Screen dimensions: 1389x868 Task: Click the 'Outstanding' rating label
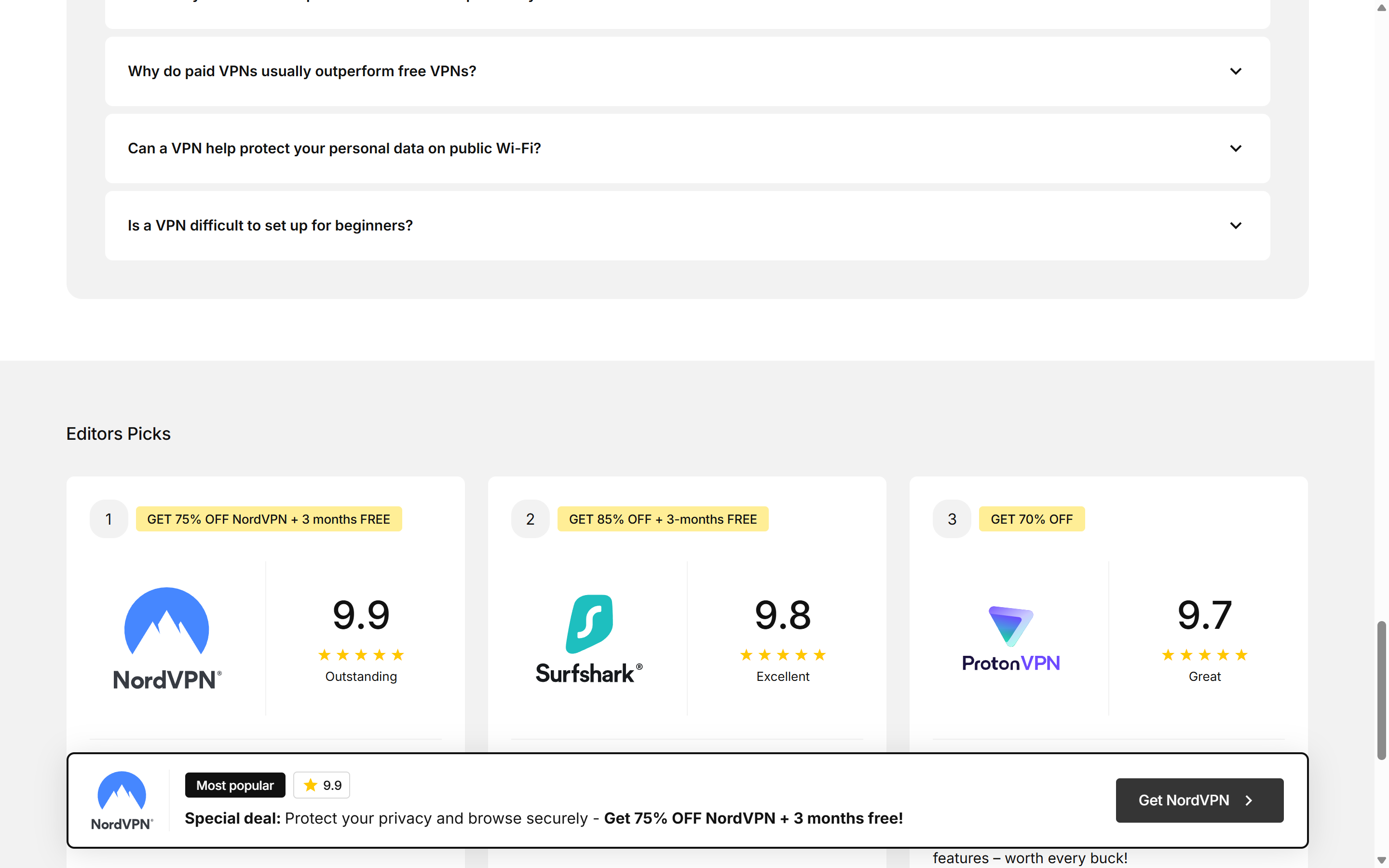361,676
